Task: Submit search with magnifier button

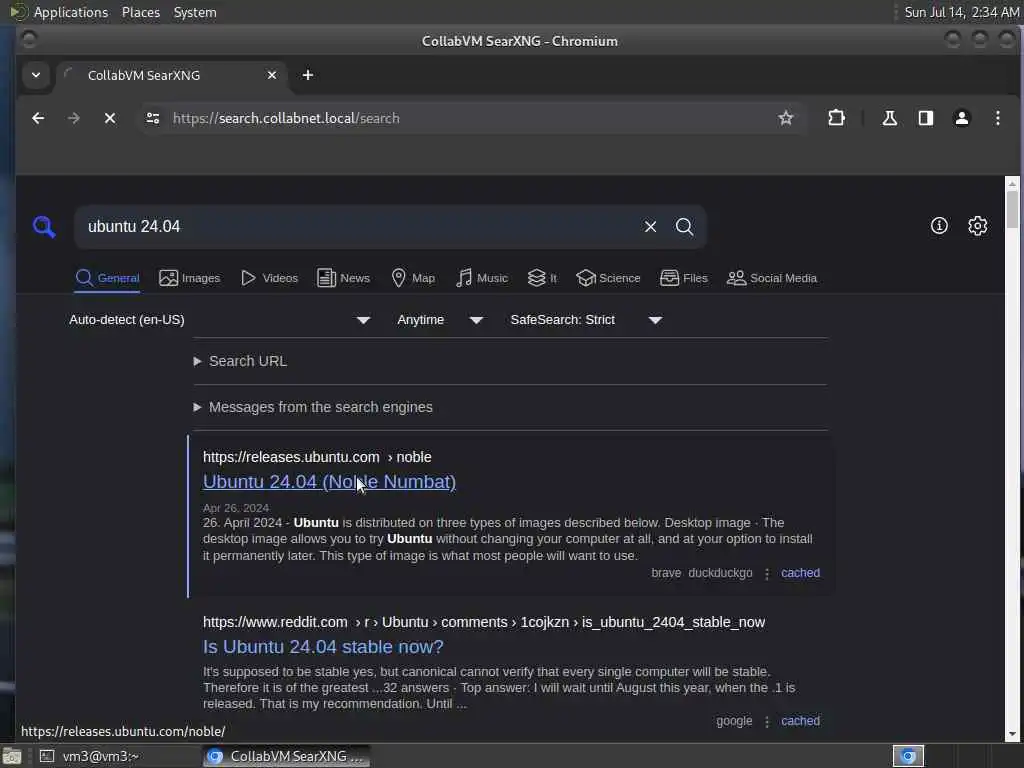Action: [684, 227]
